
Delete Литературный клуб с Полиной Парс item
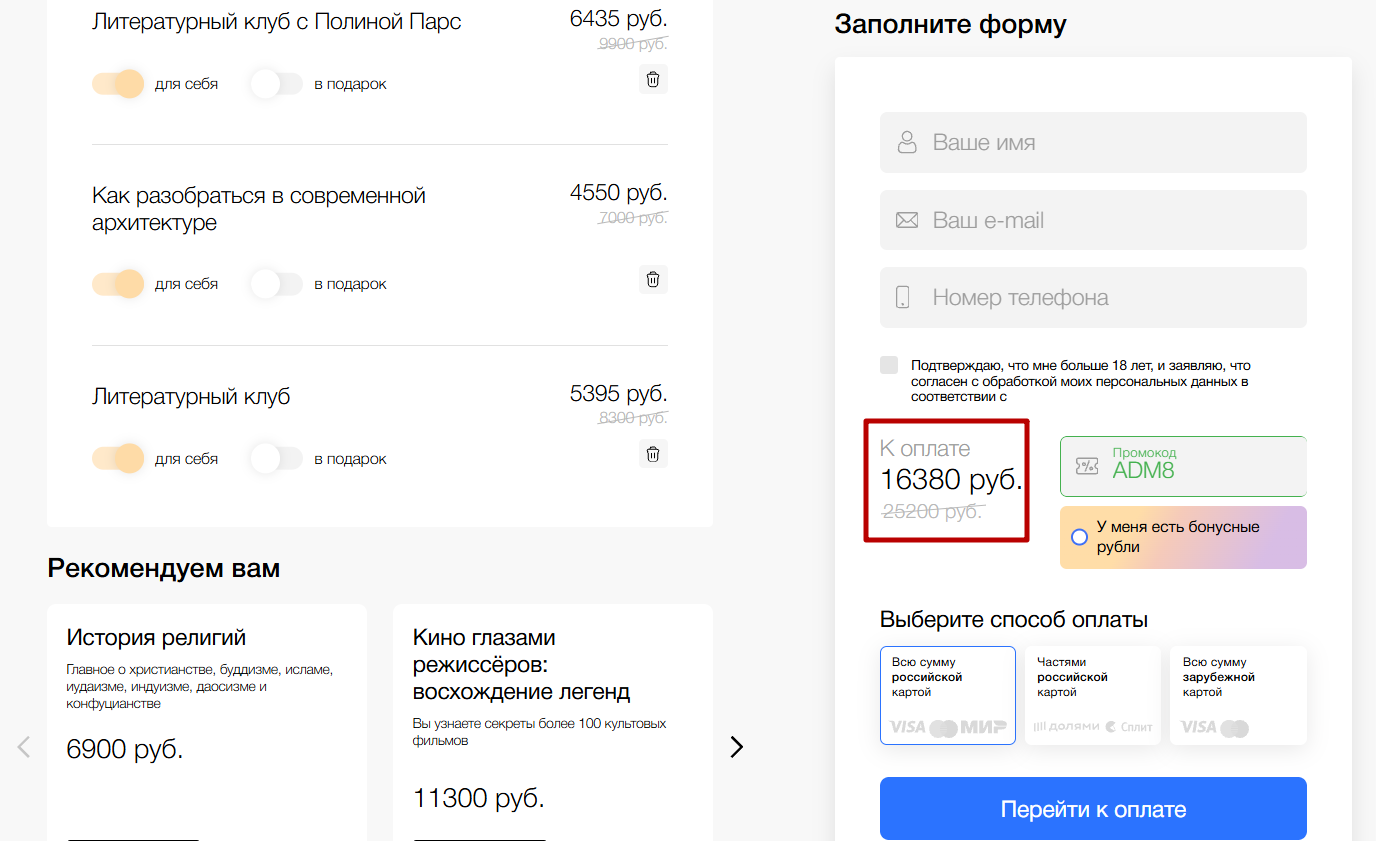(653, 80)
